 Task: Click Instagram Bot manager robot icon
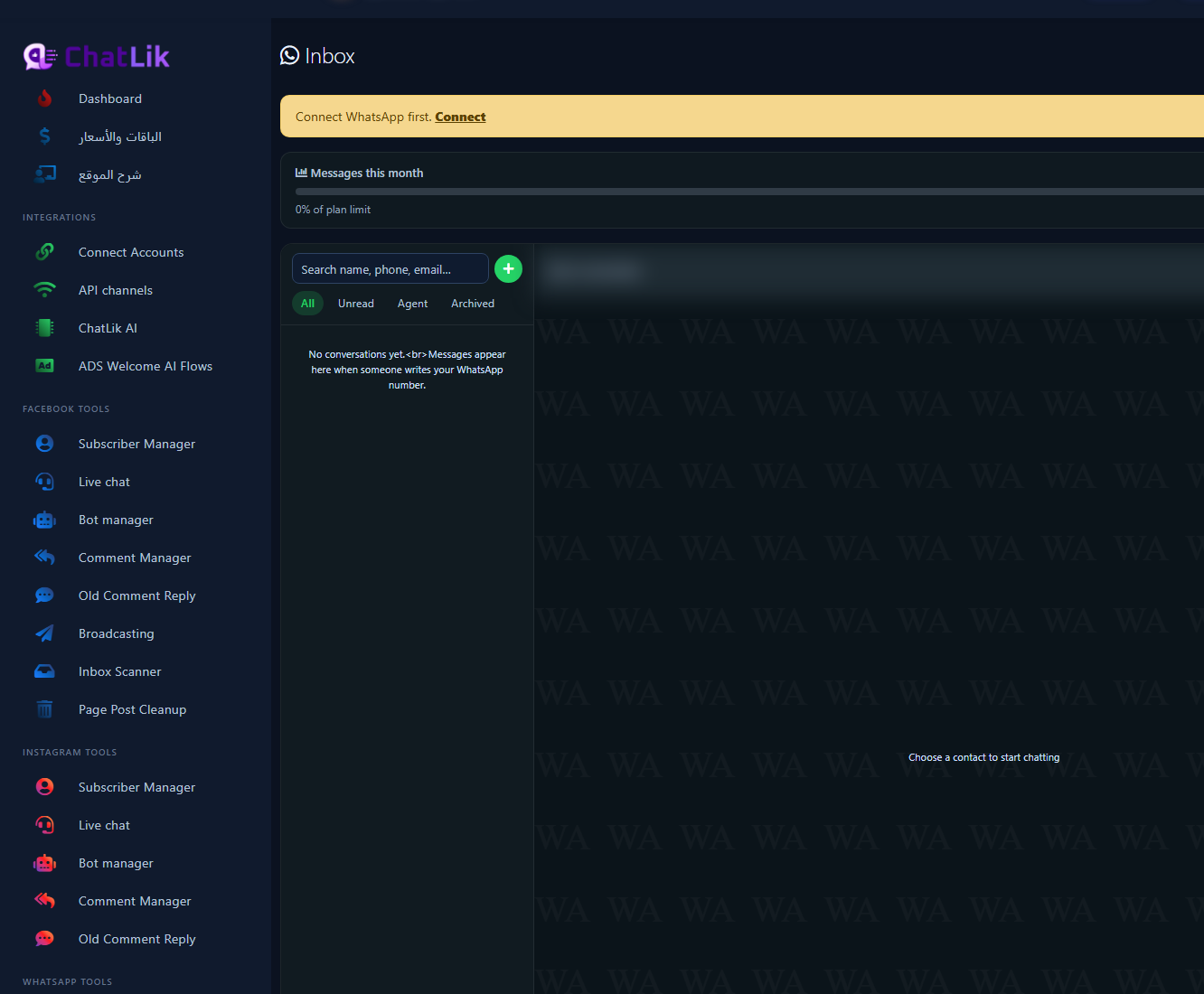44,863
